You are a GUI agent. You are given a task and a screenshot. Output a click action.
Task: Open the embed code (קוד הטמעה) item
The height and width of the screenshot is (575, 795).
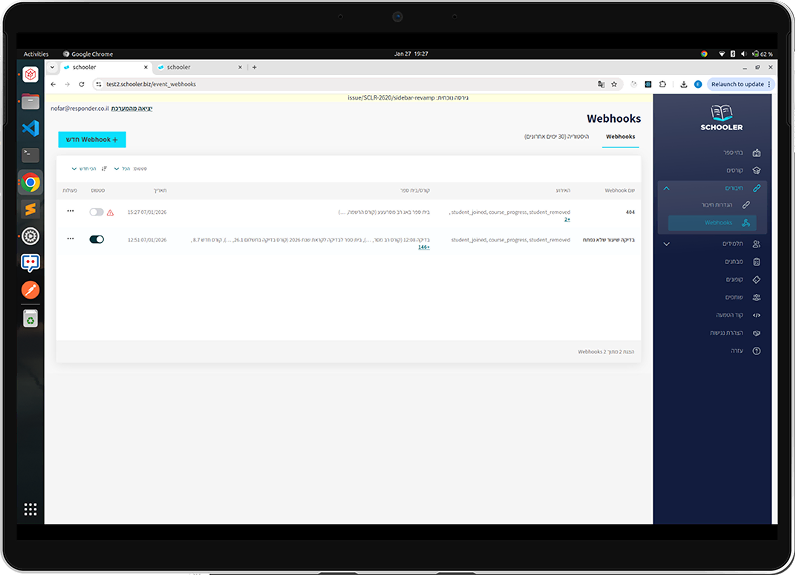coord(738,315)
